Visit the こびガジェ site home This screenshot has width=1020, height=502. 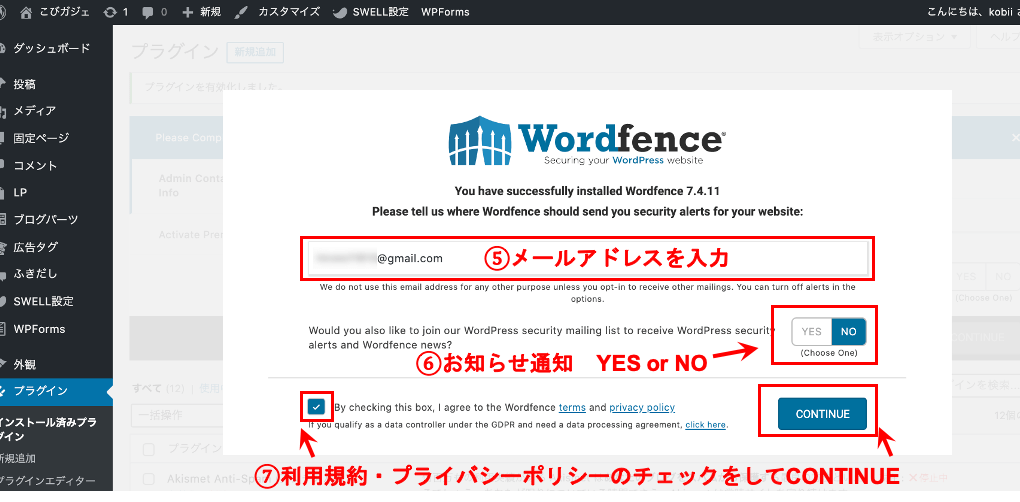[x=55, y=12]
